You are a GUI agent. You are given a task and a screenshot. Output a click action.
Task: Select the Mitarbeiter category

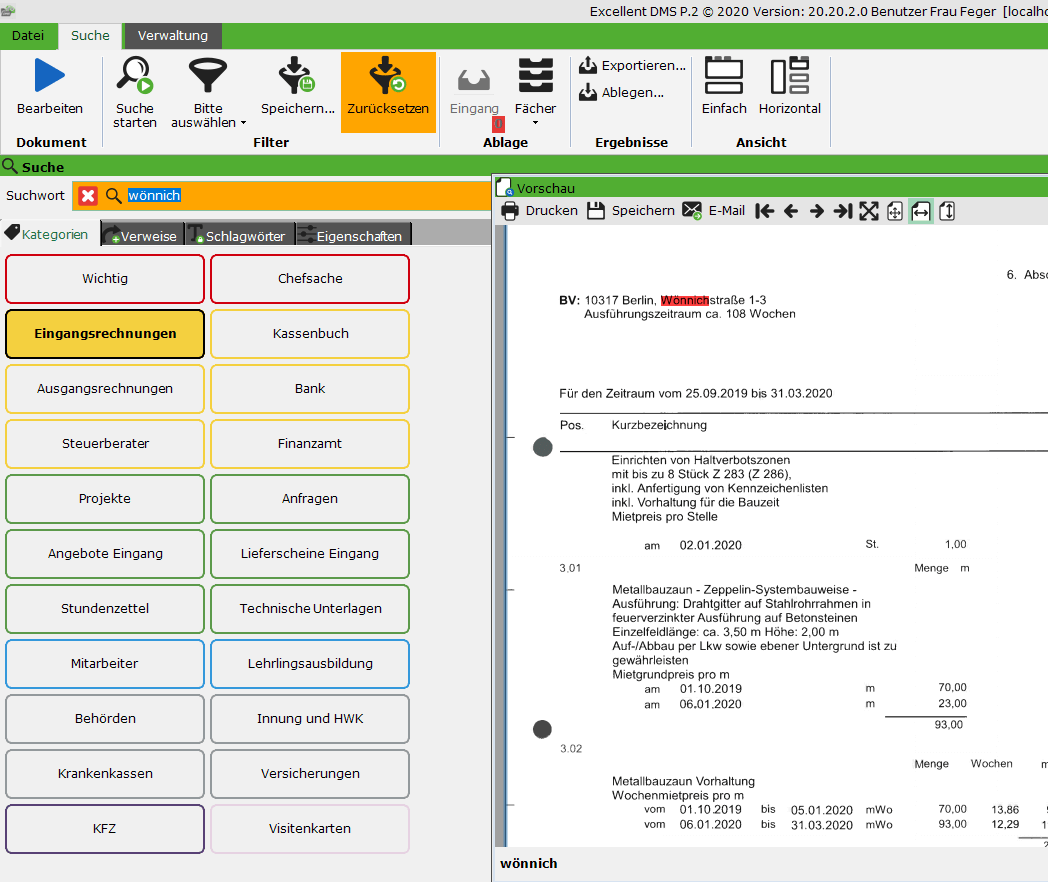pos(105,664)
